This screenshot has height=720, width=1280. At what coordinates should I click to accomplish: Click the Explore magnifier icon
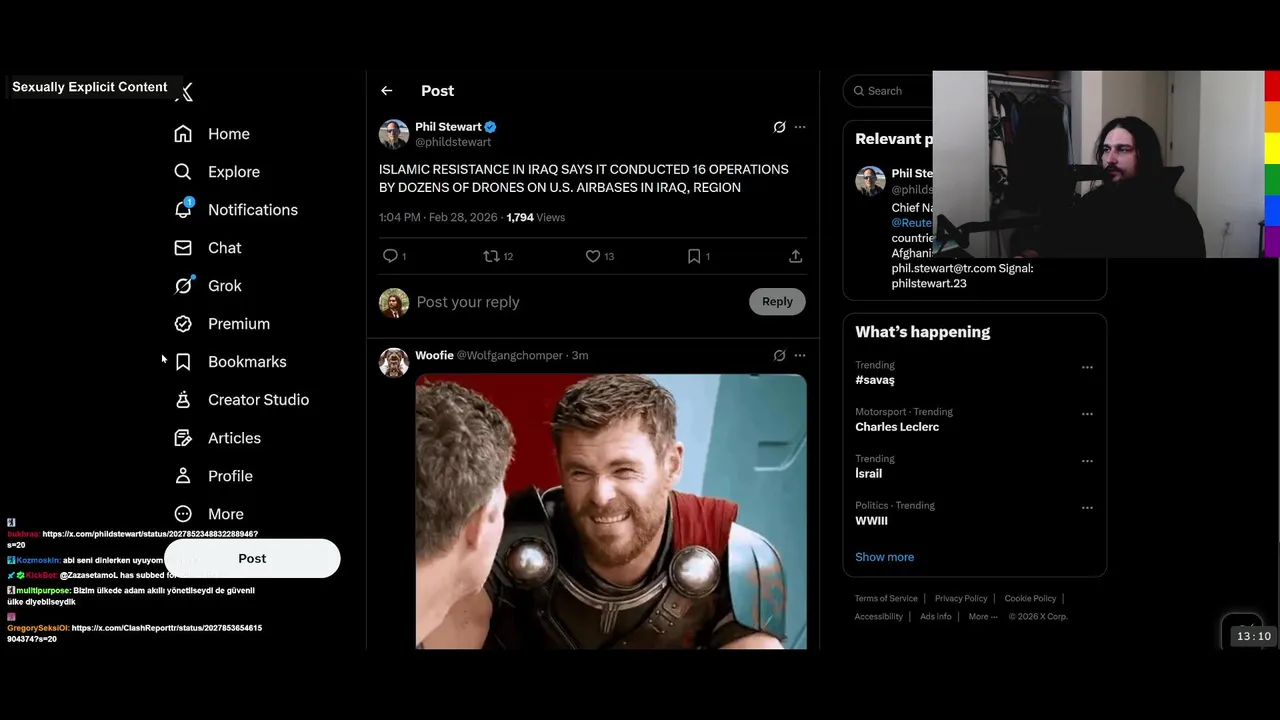pyautogui.click(x=183, y=172)
